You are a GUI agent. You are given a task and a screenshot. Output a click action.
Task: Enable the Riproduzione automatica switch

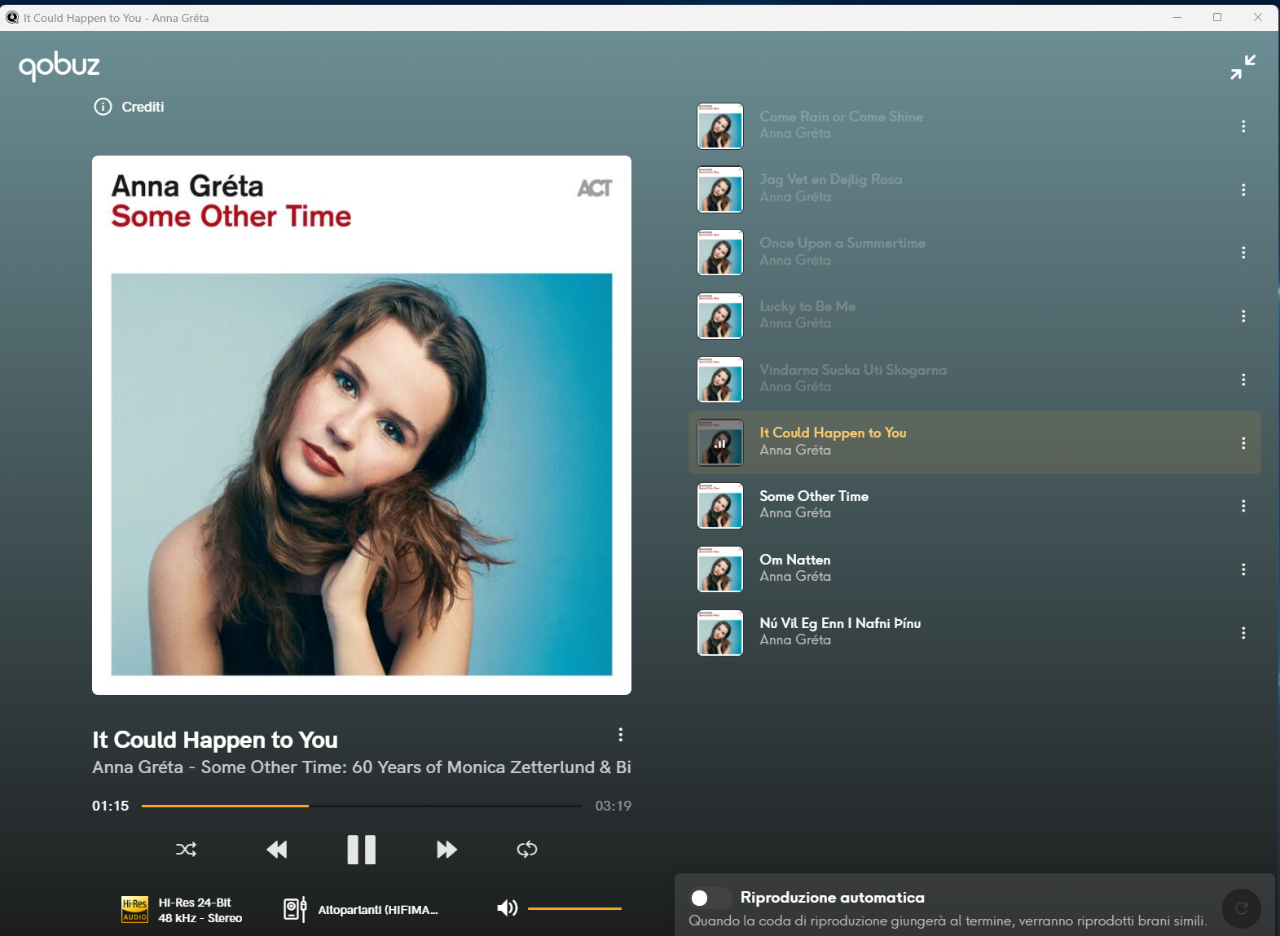pos(711,898)
